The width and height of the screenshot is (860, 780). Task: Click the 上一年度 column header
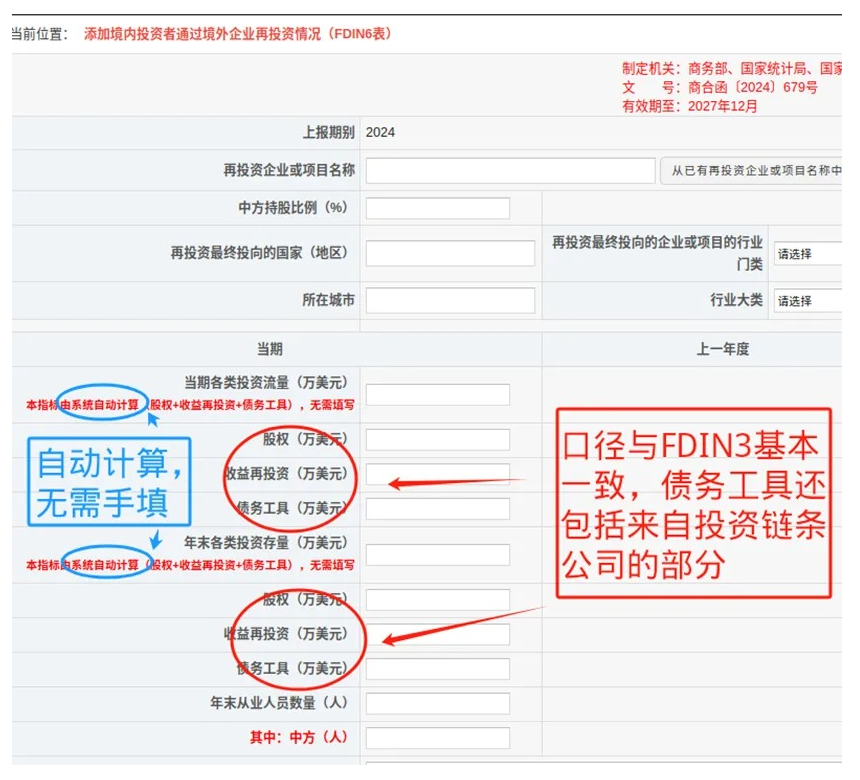coord(722,349)
